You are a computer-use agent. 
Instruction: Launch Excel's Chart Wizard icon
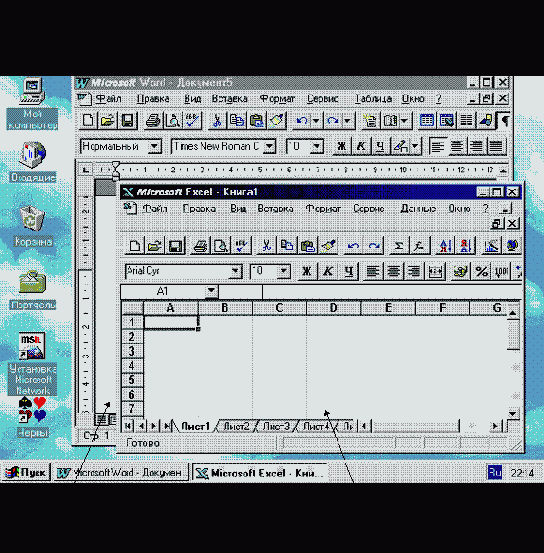(x=491, y=245)
